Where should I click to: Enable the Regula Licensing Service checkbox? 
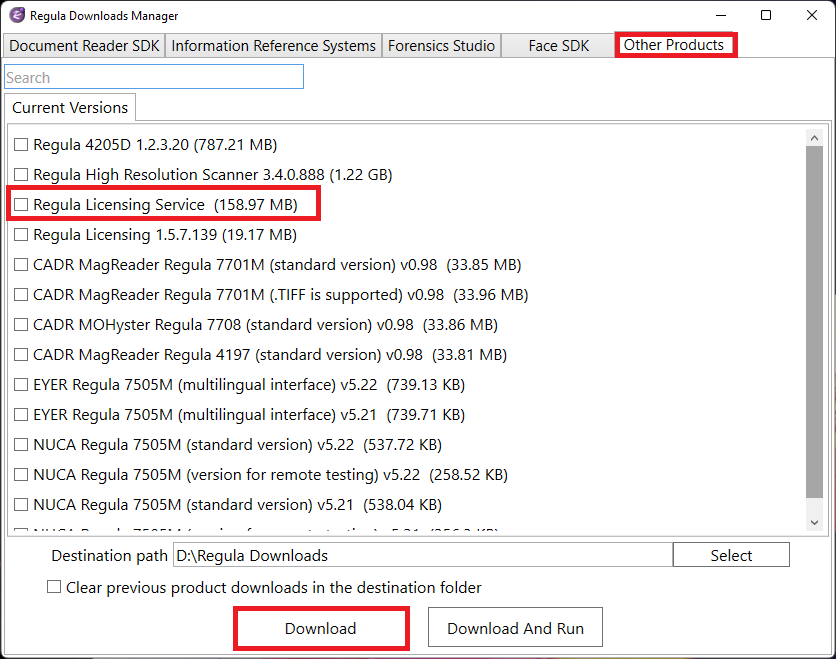[x=21, y=204]
